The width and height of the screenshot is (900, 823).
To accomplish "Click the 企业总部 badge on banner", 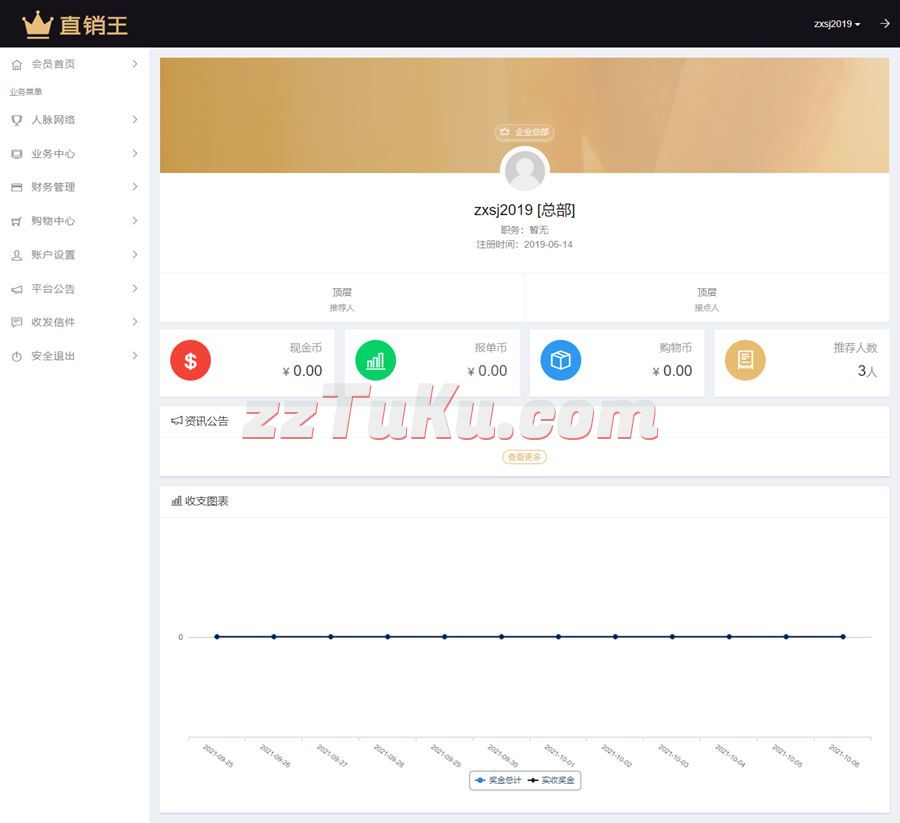I will click(x=524, y=132).
